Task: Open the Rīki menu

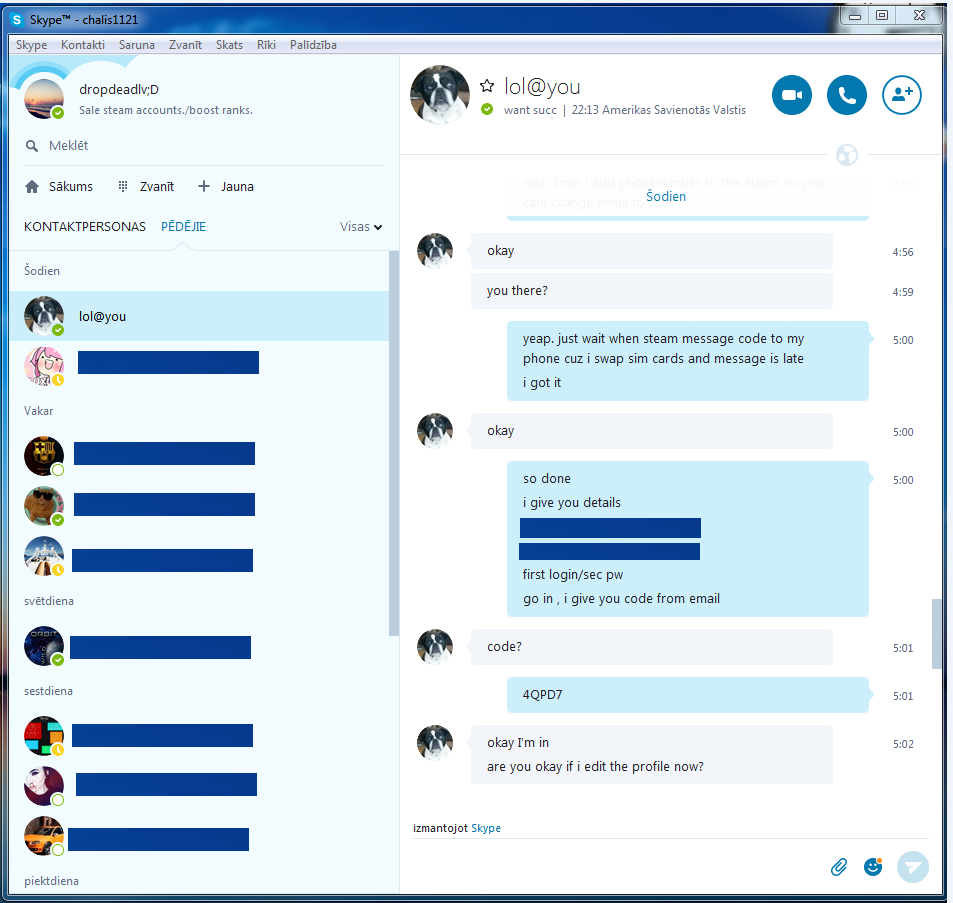Action: pos(266,45)
